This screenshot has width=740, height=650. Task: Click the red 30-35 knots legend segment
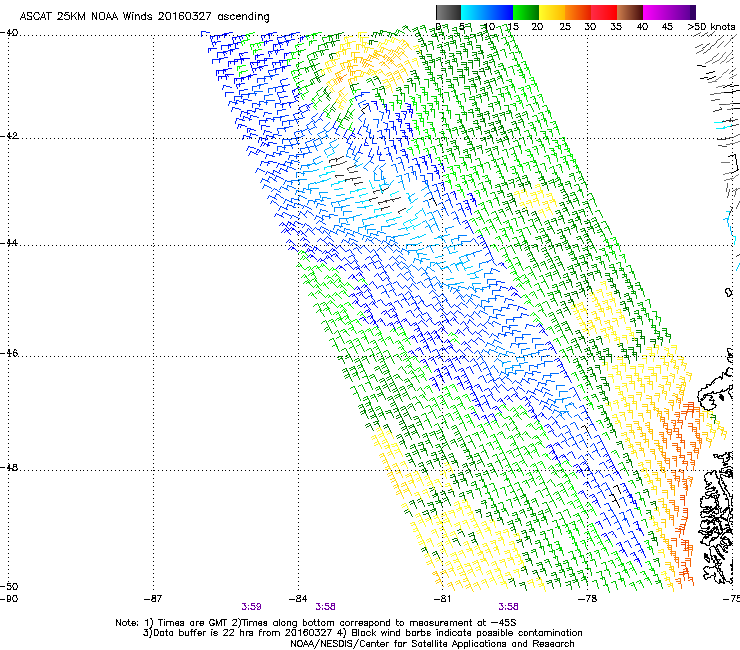coord(604,12)
